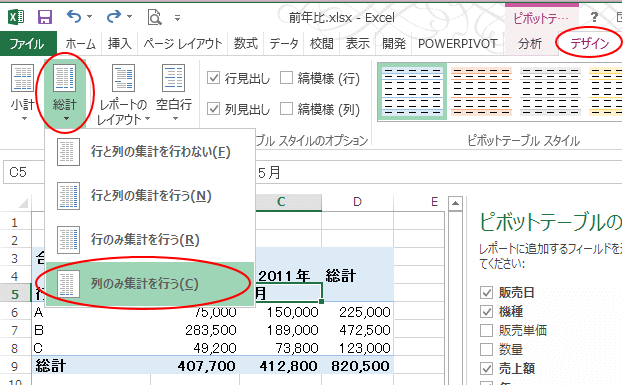Switch to the 分析 tab
The width and height of the screenshot is (623, 385).
[x=530, y=43]
